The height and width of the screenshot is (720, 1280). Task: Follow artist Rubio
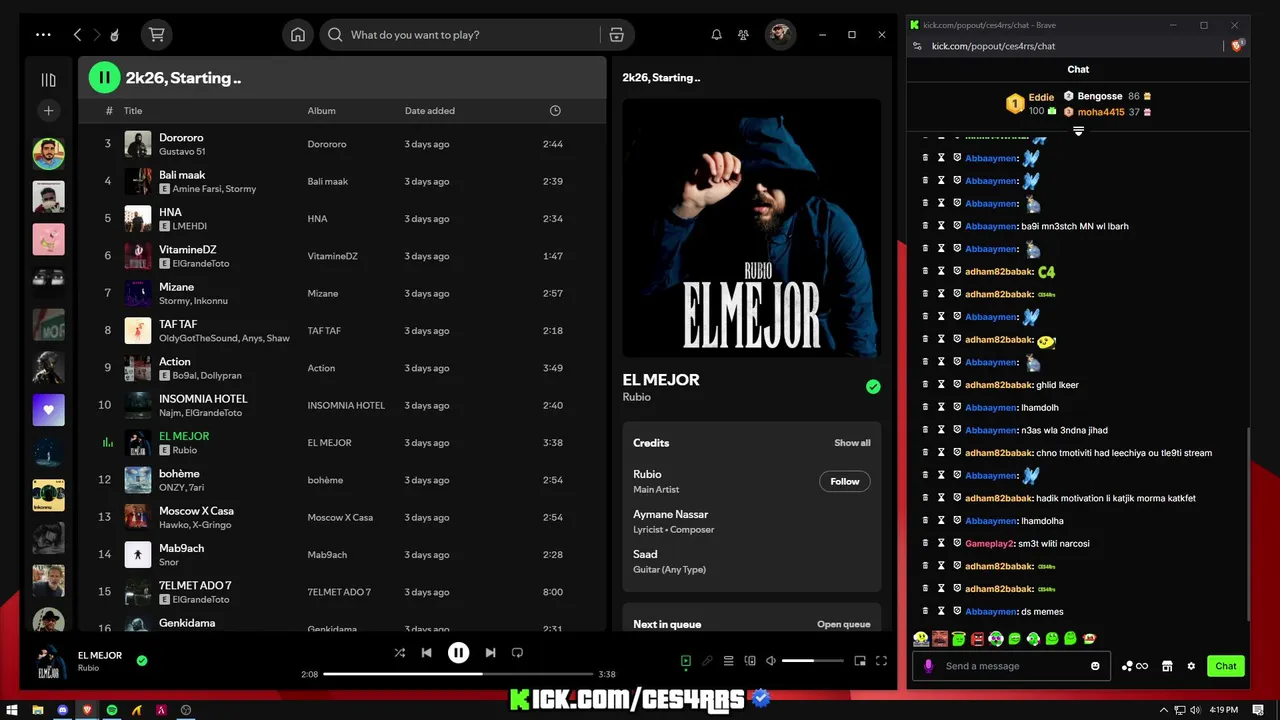(844, 481)
